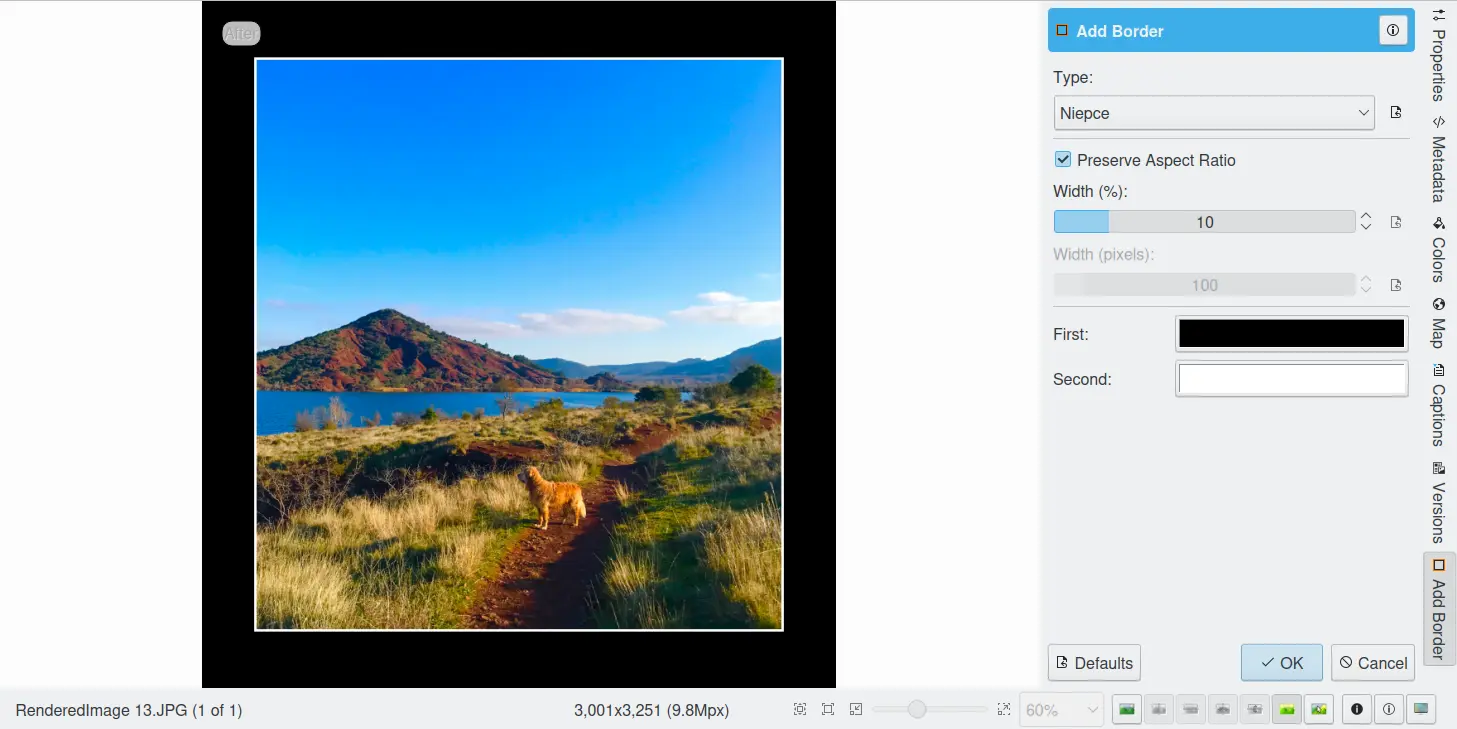The width and height of the screenshot is (1457, 729).
Task: Click the zoom icon right of the zoom slider
Action: pos(1004,709)
